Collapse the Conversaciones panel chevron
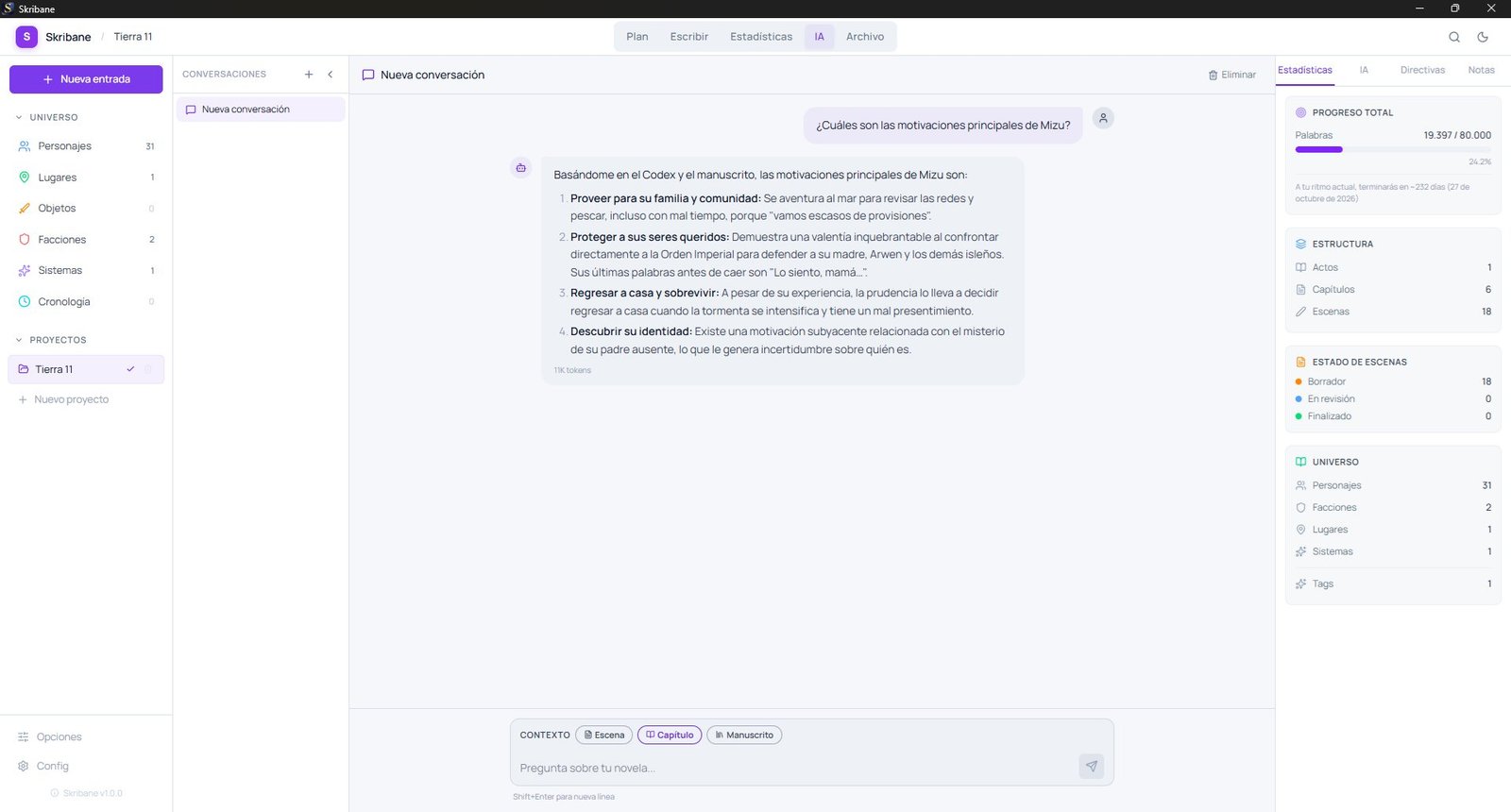 tap(331, 75)
